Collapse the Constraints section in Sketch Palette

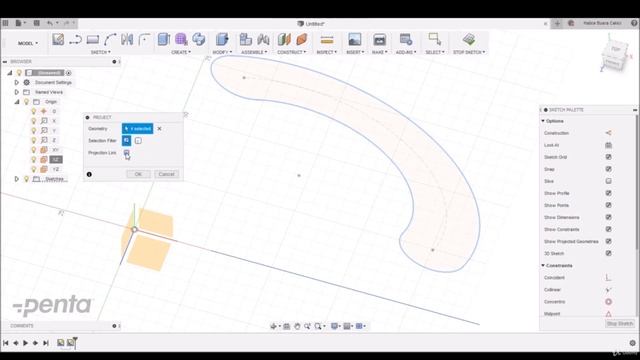point(543,266)
